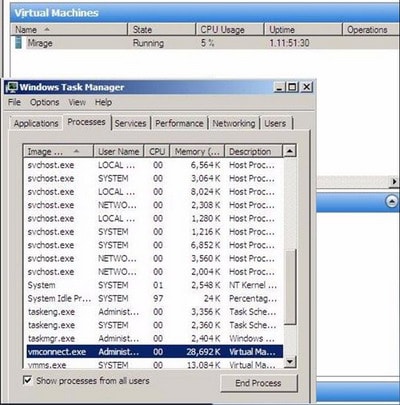Image resolution: width=400 pixels, height=405 pixels.
Task: Sort by Description column header
Action: 253,151
